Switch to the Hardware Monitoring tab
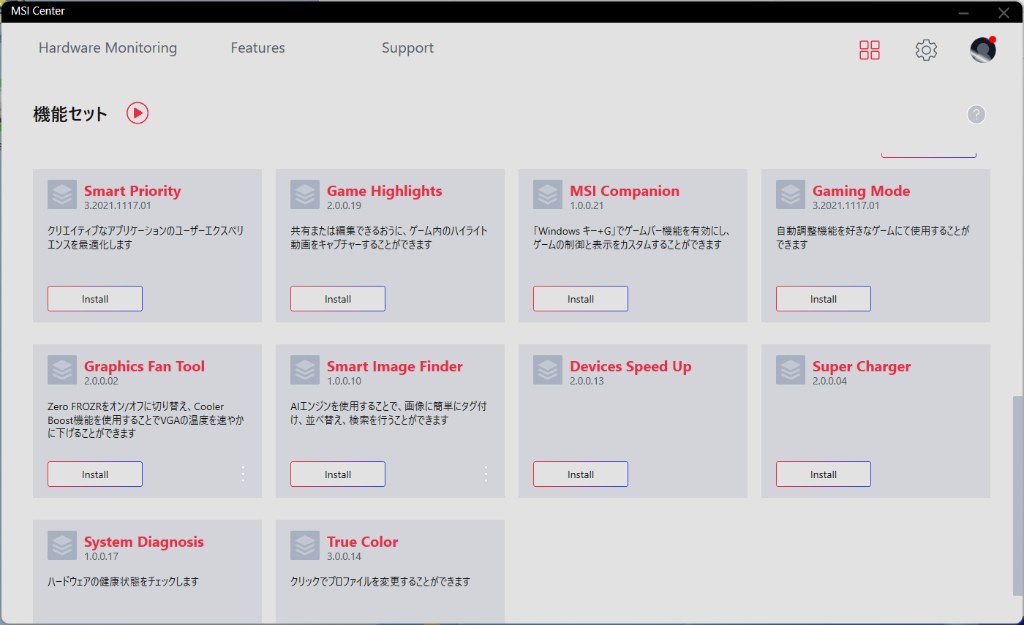 click(x=108, y=48)
